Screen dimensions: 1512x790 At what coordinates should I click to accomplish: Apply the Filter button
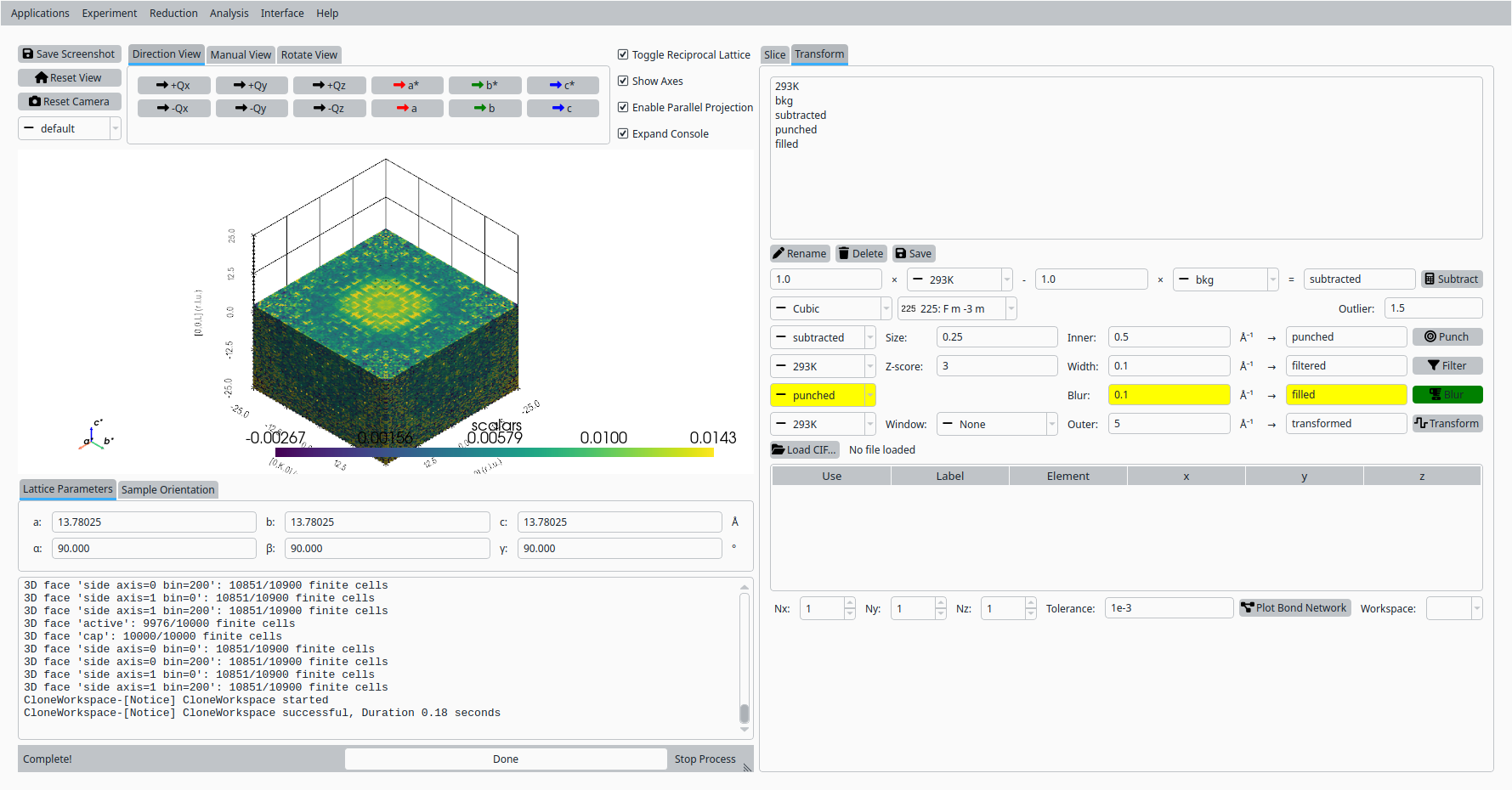click(1447, 365)
